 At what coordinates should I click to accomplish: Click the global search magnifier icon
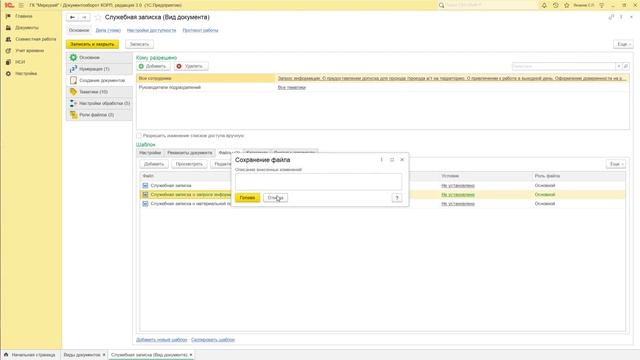click(441, 5)
